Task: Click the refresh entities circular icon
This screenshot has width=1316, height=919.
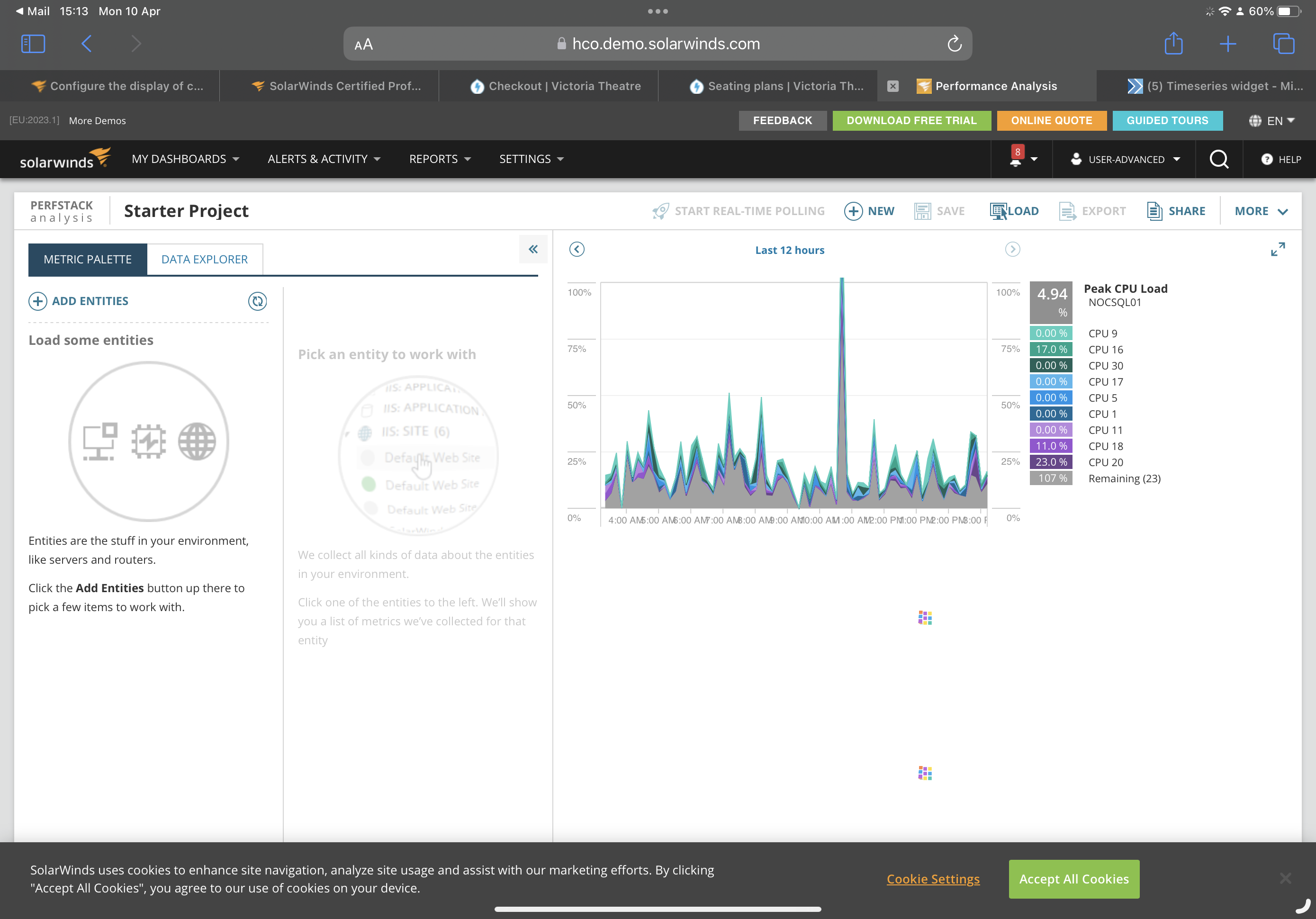Action: (257, 301)
